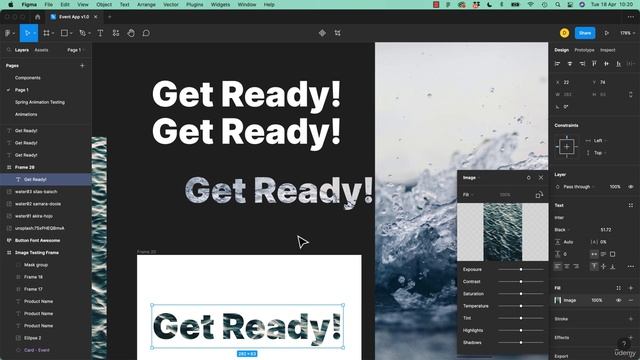Screen dimensions: 640x360
Task: Add a stroke with plus icon
Action: (631, 319)
